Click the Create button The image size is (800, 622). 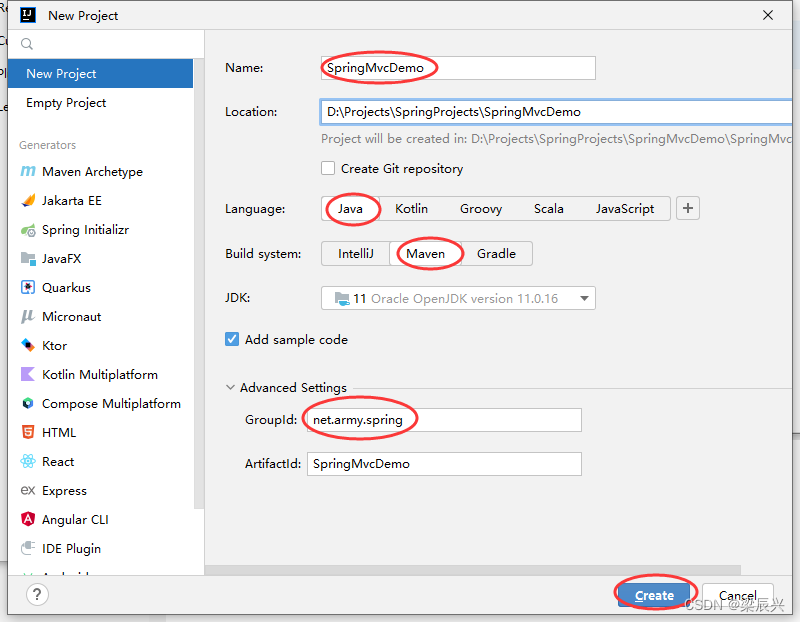[655, 595]
